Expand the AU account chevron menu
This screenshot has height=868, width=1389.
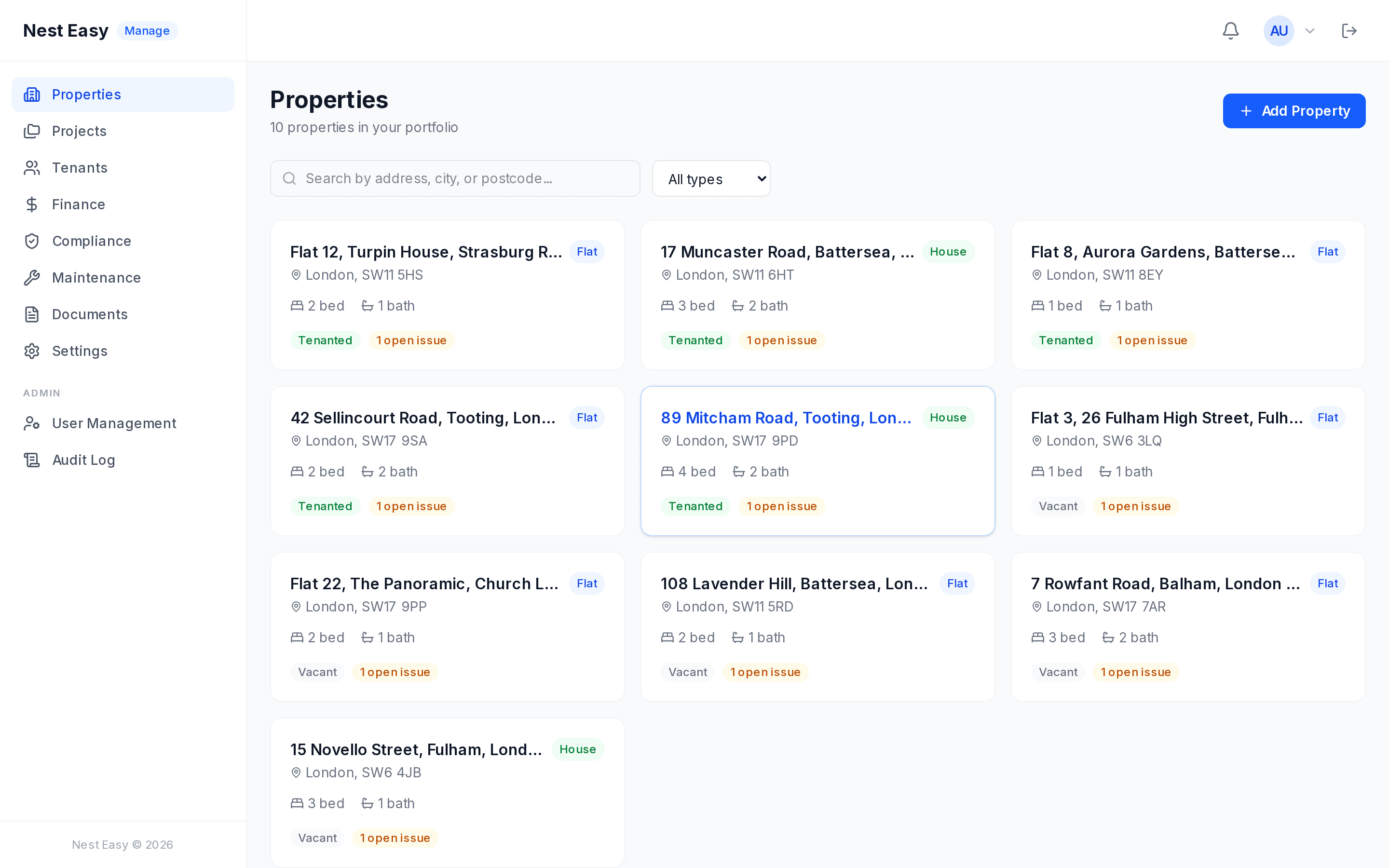(x=1310, y=30)
